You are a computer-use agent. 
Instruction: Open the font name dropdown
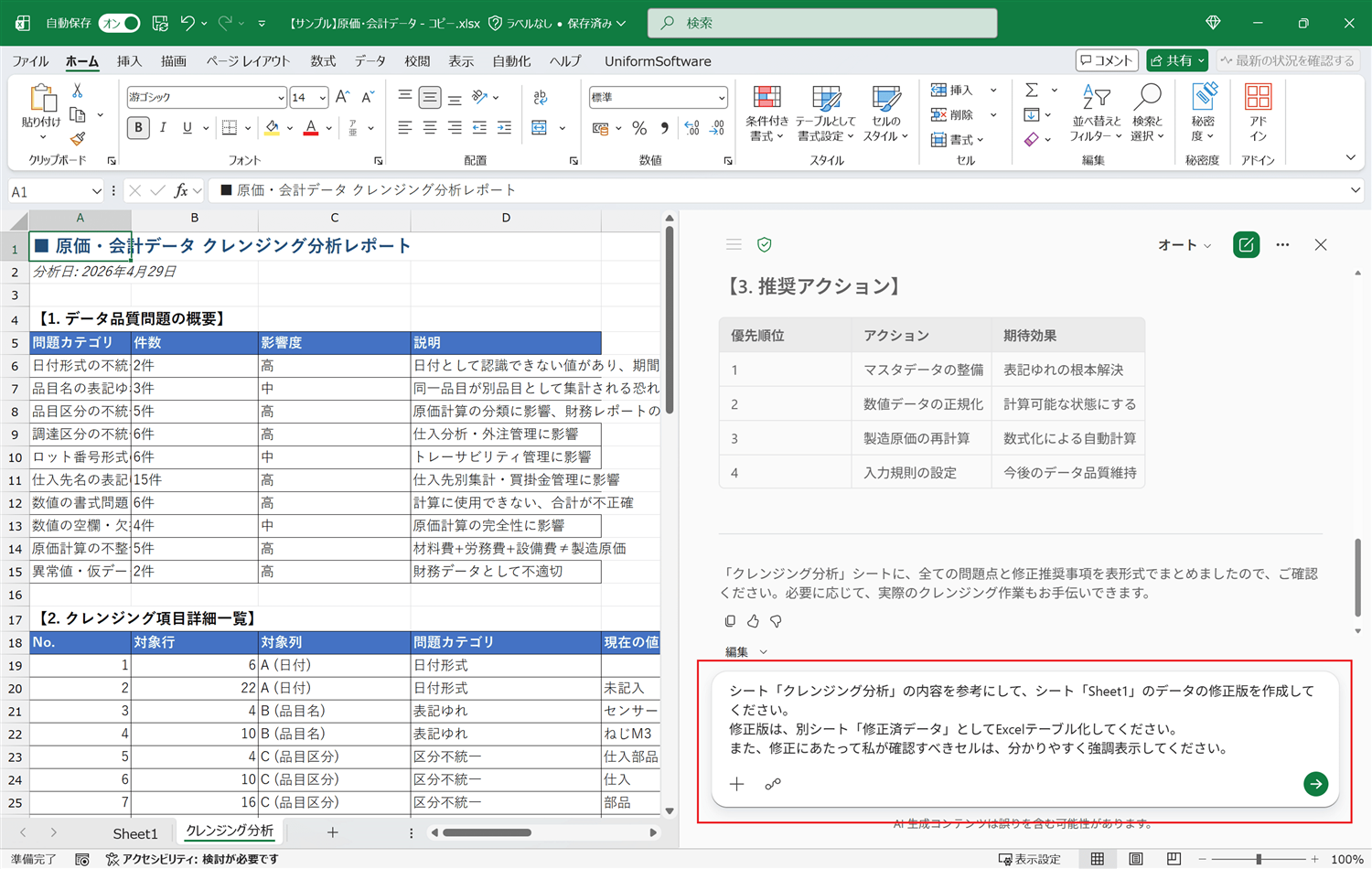point(281,97)
